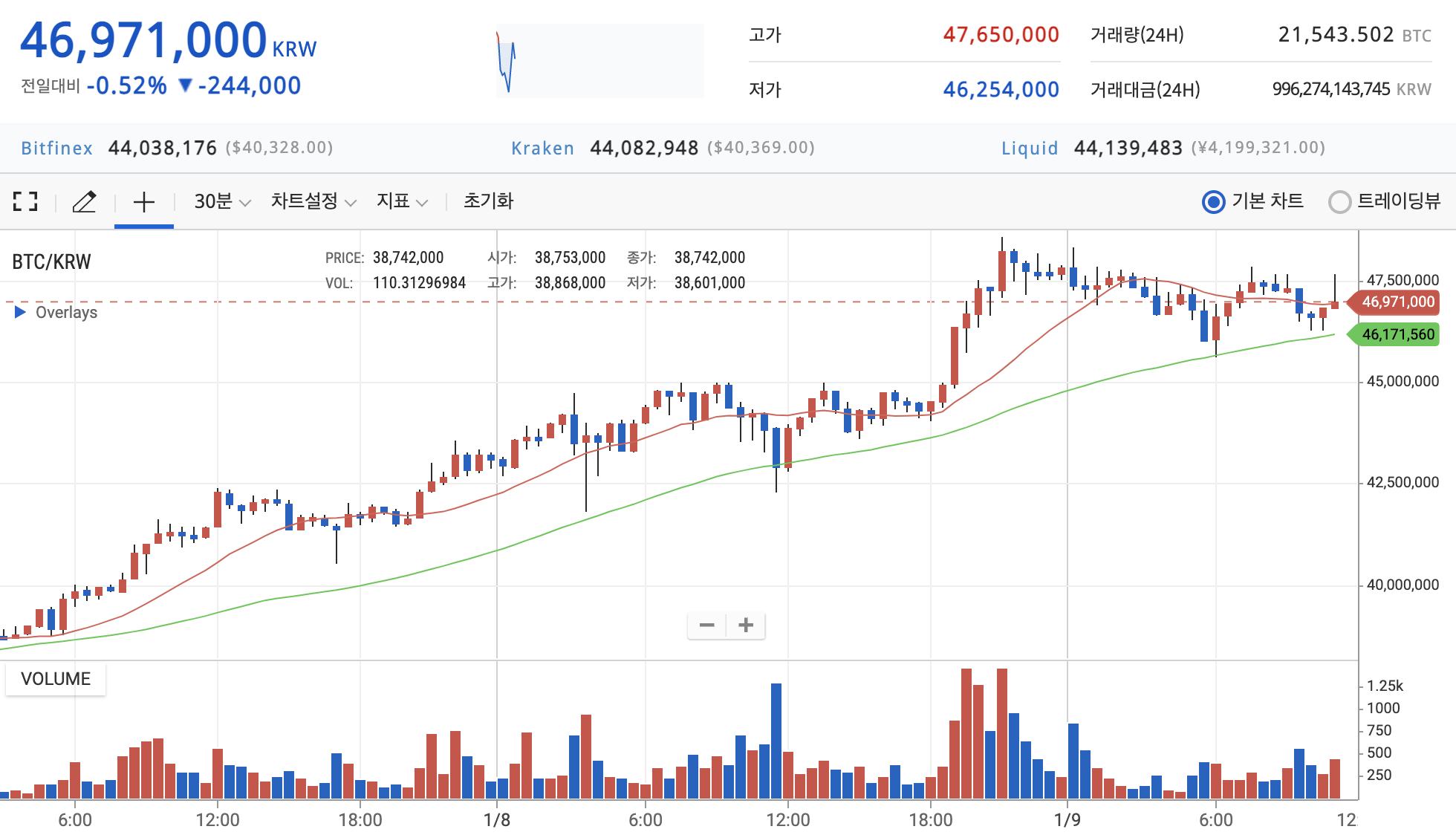
Task: Click the 초기화 reset button
Action: tap(488, 201)
